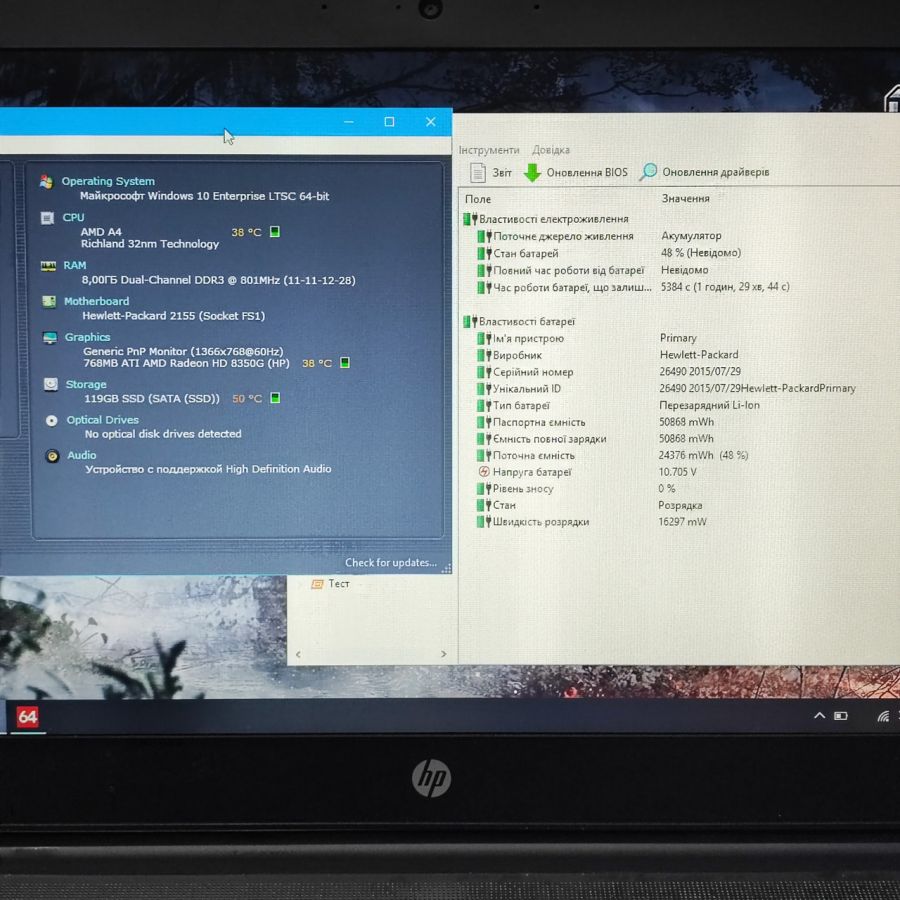Click the Поле column header

pos(478,199)
